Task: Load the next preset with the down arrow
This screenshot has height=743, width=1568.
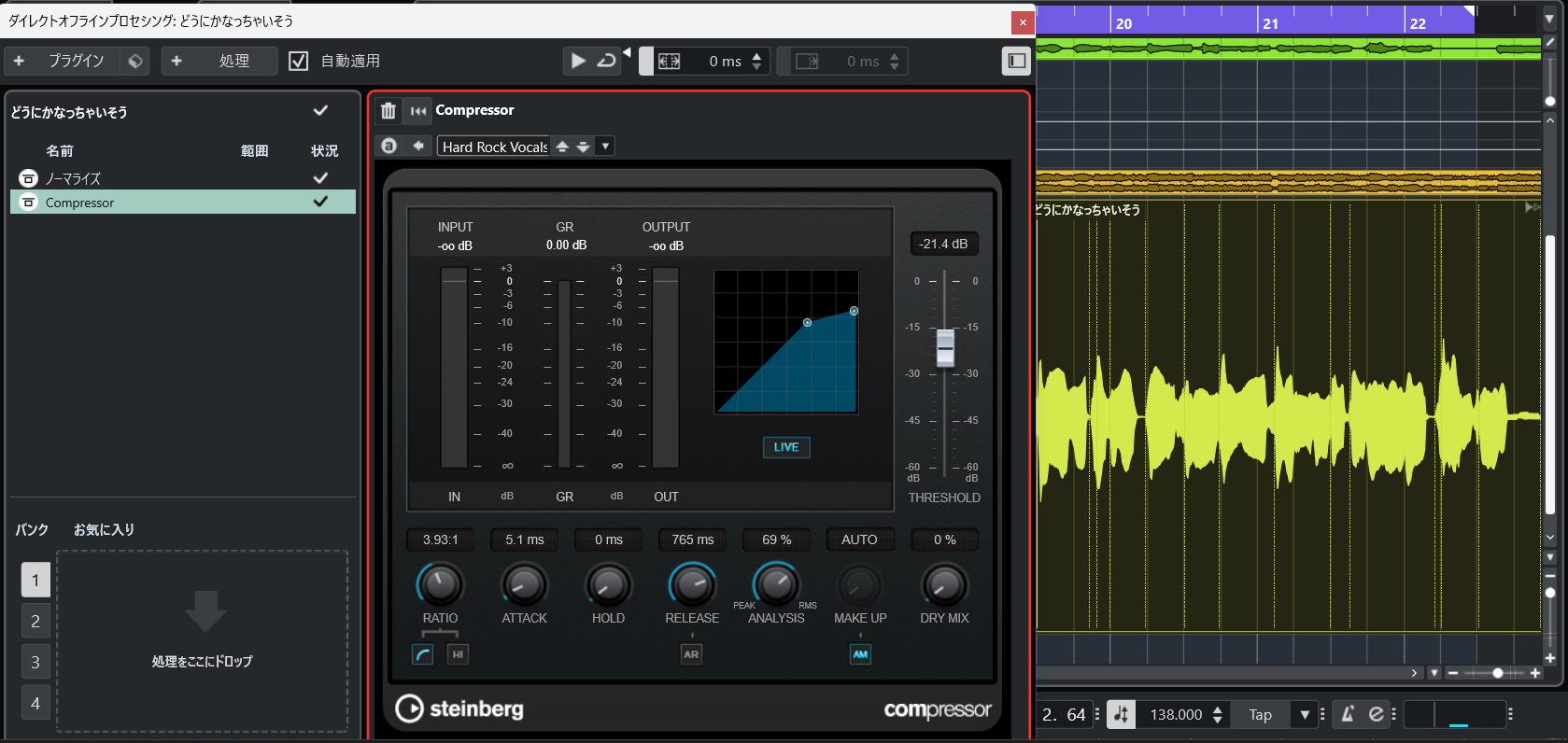Action: click(x=583, y=147)
